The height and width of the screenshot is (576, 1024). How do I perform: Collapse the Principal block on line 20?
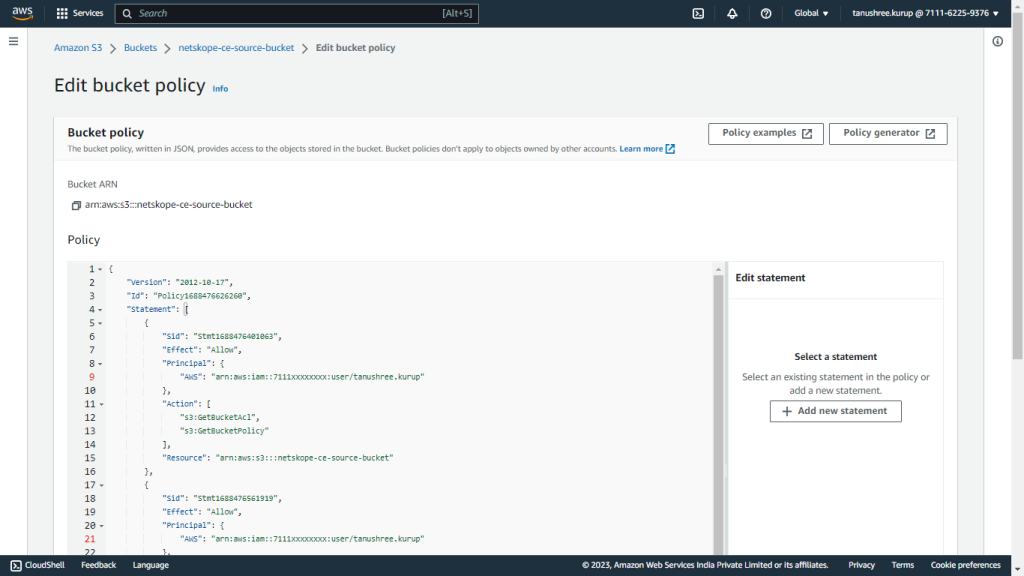tap(101, 526)
